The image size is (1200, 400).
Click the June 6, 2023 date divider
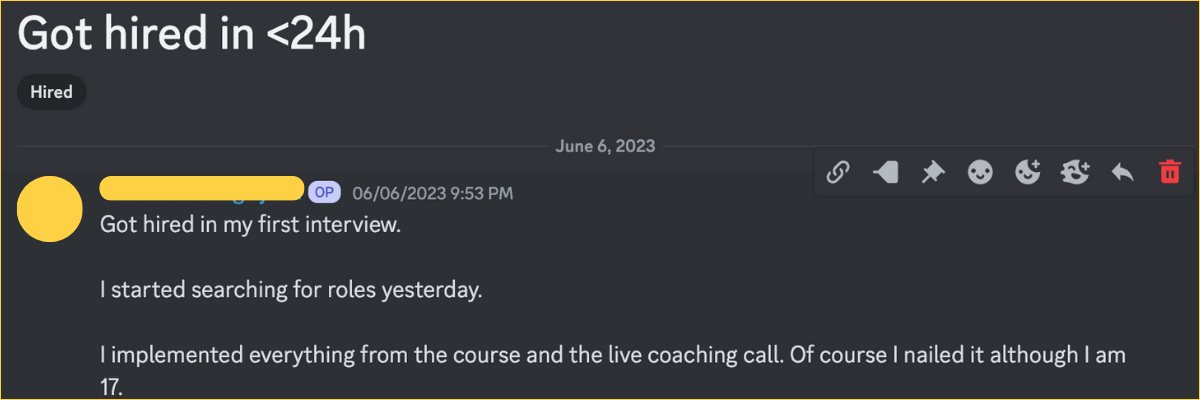605,146
